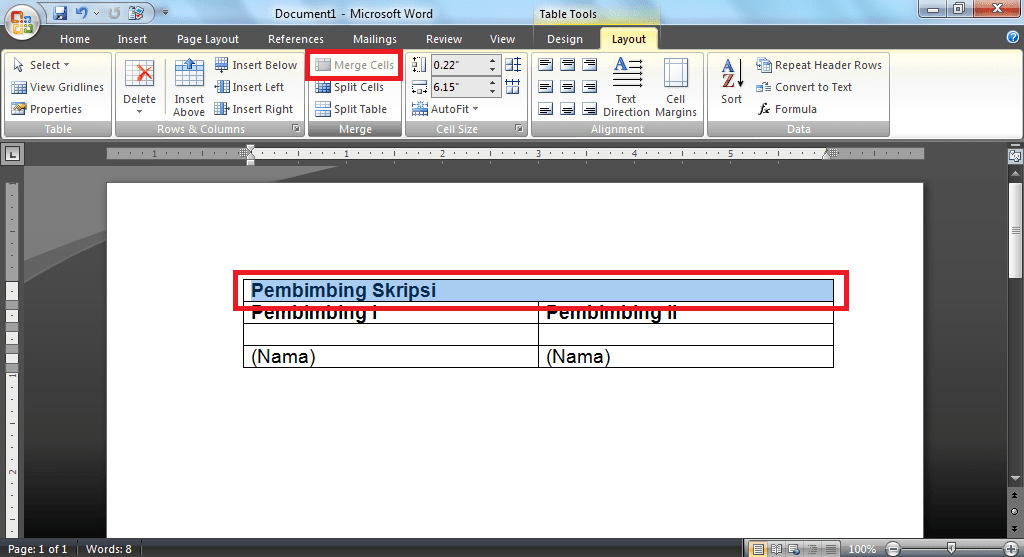Toggle View Gridlines

click(57, 87)
